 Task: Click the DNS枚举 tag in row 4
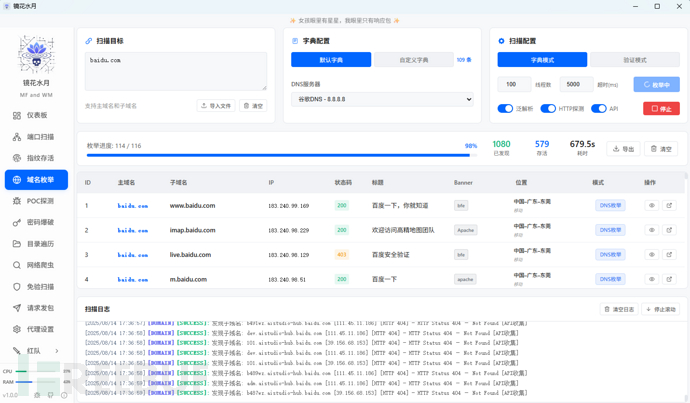point(610,279)
